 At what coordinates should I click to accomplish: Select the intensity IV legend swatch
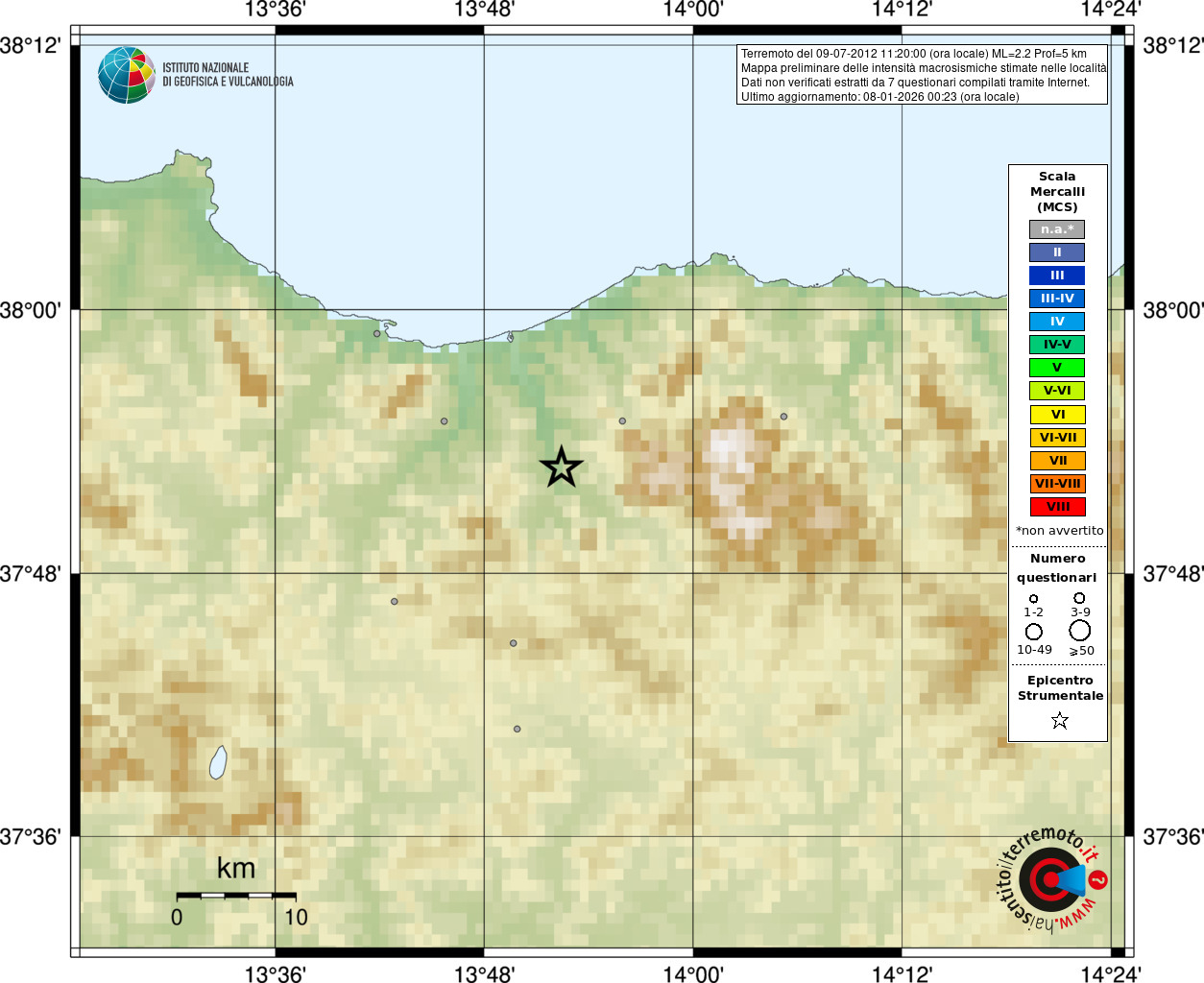[1057, 322]
